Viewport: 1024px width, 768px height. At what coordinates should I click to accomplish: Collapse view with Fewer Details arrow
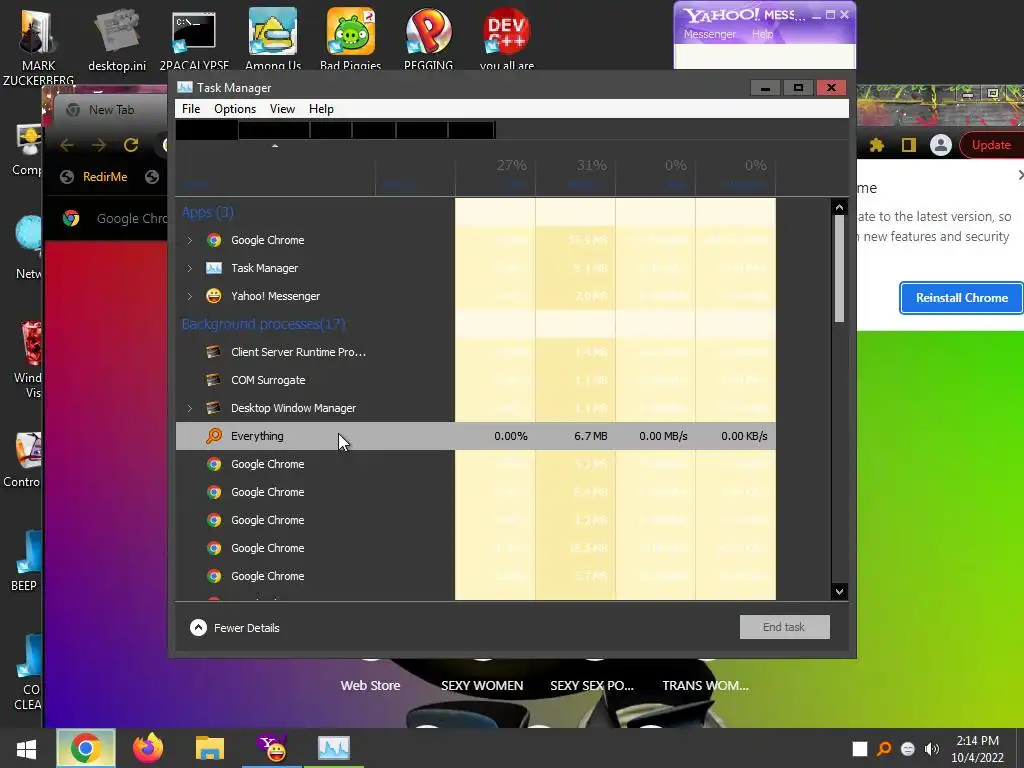198,628
